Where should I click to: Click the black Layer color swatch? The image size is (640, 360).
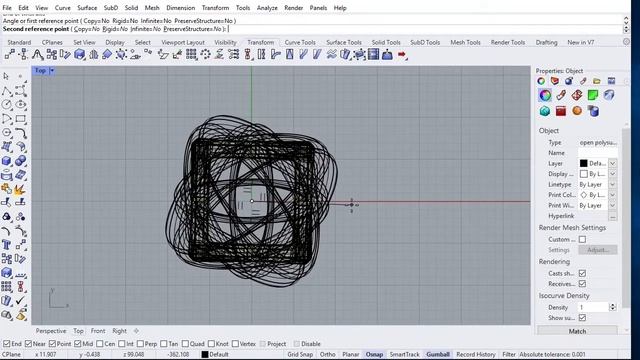pyautogui.click(x=584, y=163)
